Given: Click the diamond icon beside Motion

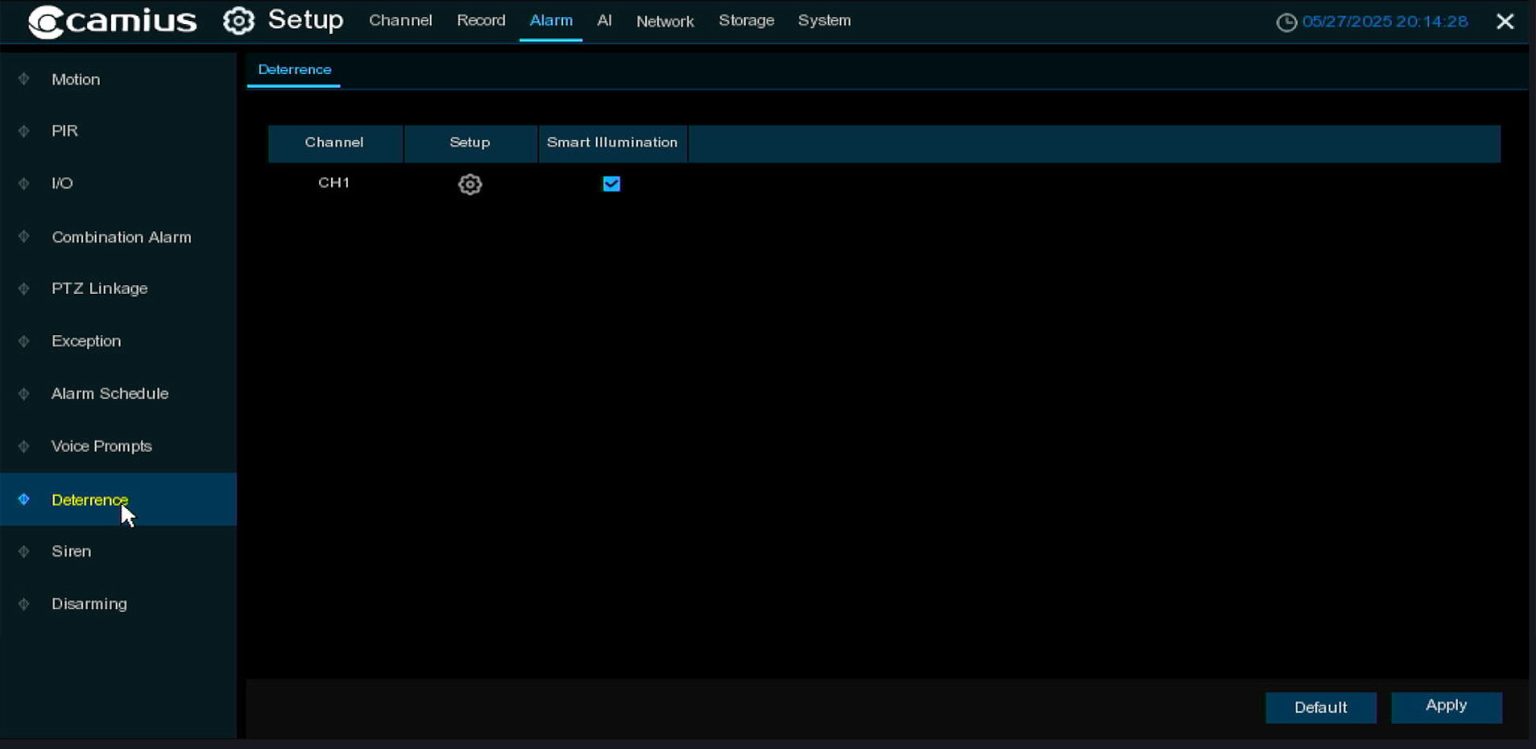Looking at the screenshot, I should click(x=23, y=79).
